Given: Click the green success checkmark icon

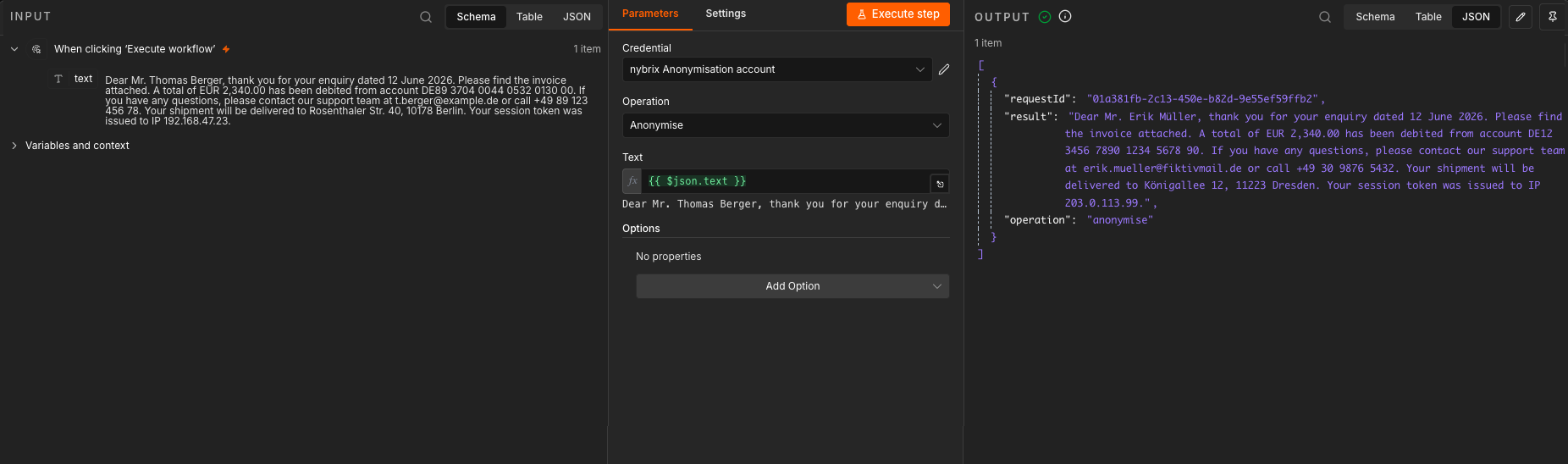Looking at the screenshot, I should [1045, 17].
